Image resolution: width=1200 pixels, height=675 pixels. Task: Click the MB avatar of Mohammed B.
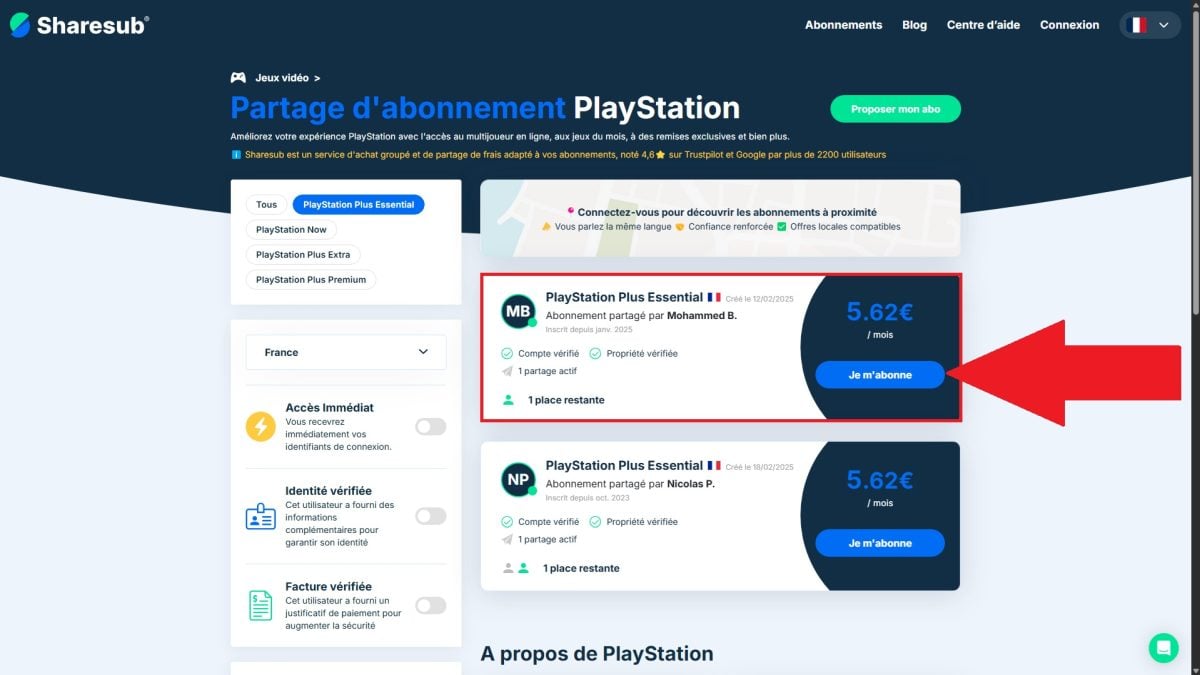coord(518,311)
